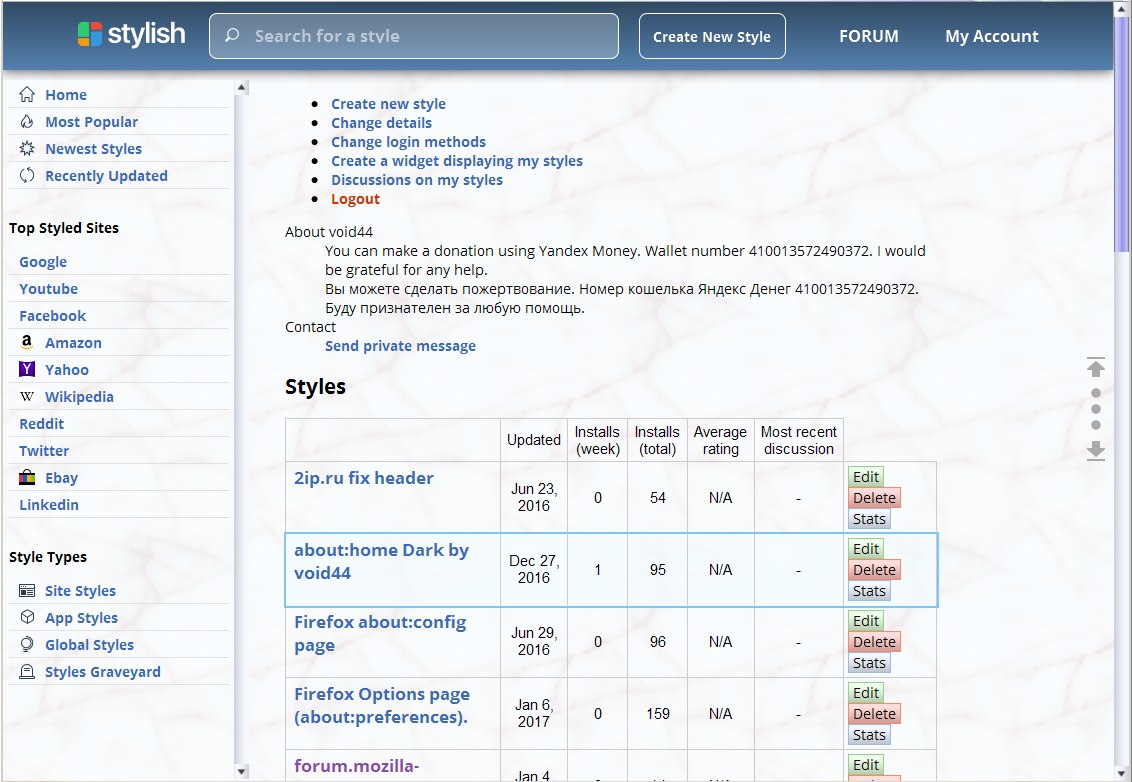The width and height of the screenshot is (1132, 782).
Task: Open Youtube styled site link
Action: click(48, 289)
